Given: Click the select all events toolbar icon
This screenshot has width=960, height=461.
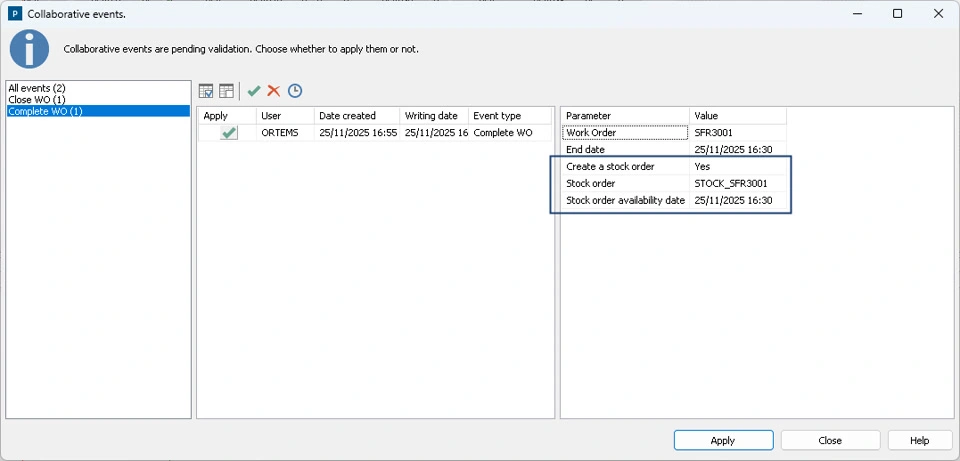Looking at the screenshot, I should (207, 91).
